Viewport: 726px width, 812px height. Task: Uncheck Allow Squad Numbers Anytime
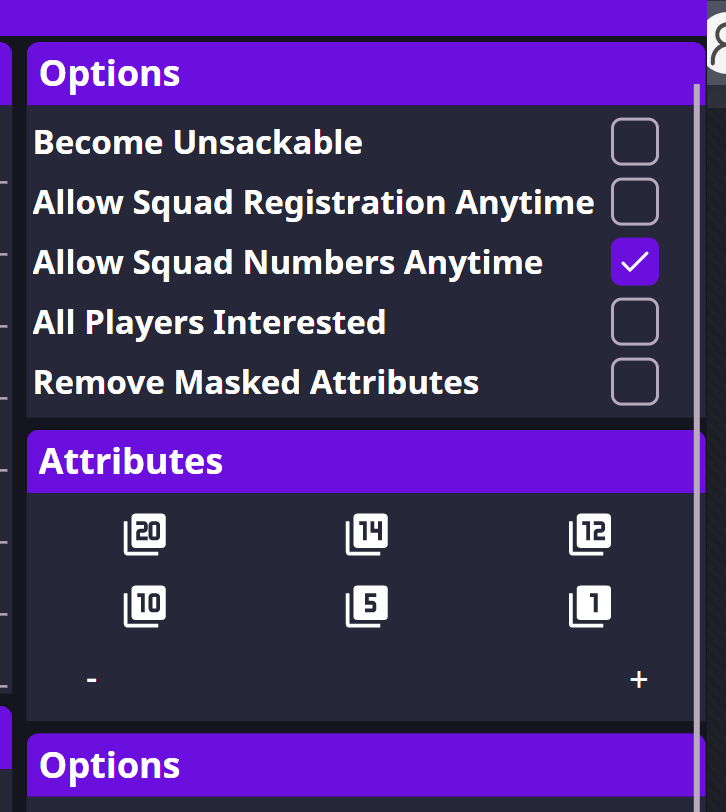point(635,261)
